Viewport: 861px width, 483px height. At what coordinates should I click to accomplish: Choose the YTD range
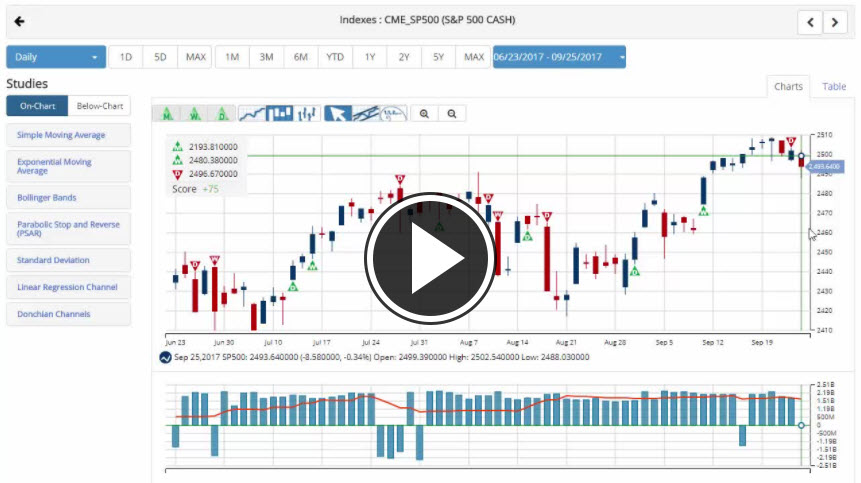click(x=335, y=57)
